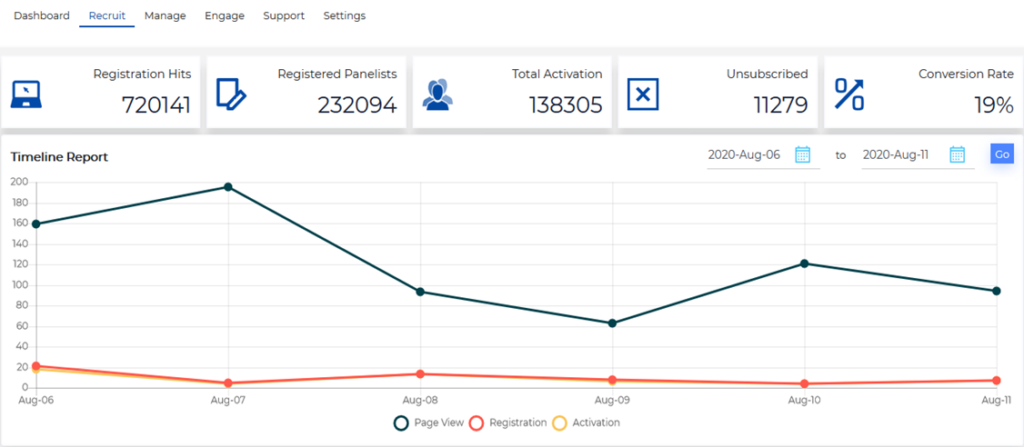Select the Aug-10 Page View data point

coord(805,263)
